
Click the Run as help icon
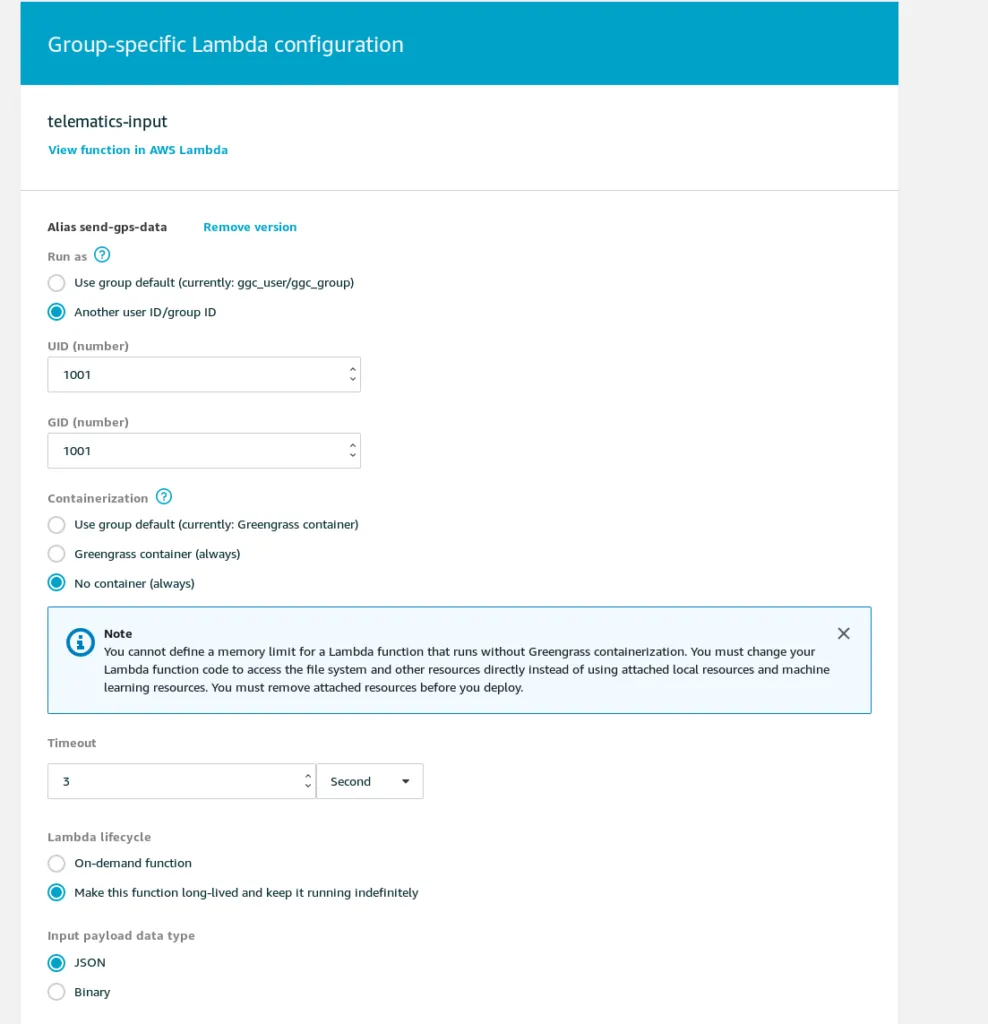coord(102,256)
